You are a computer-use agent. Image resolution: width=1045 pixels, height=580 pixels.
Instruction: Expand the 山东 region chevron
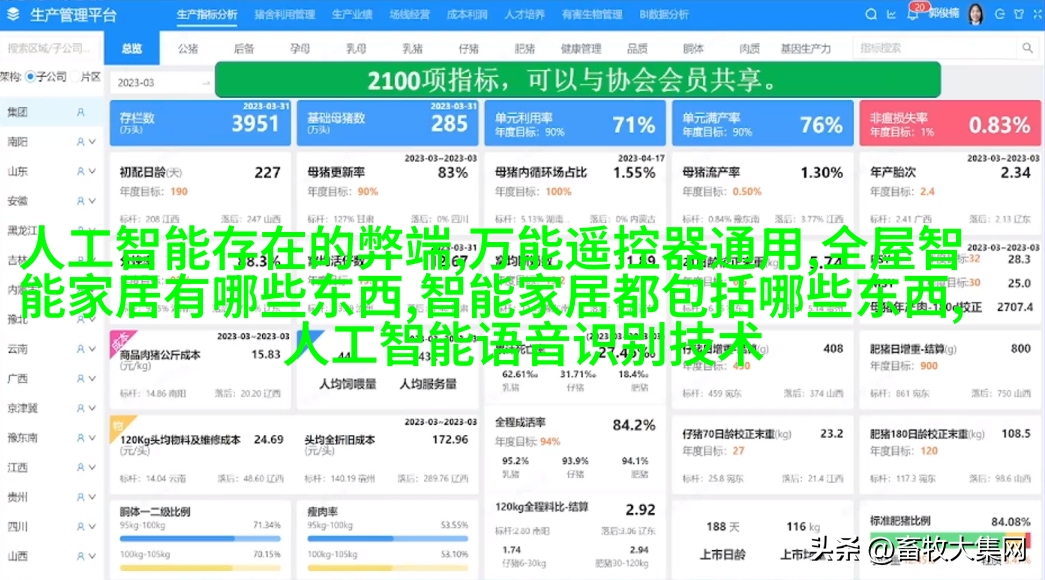pyautogui.click(x=93, y=171)
